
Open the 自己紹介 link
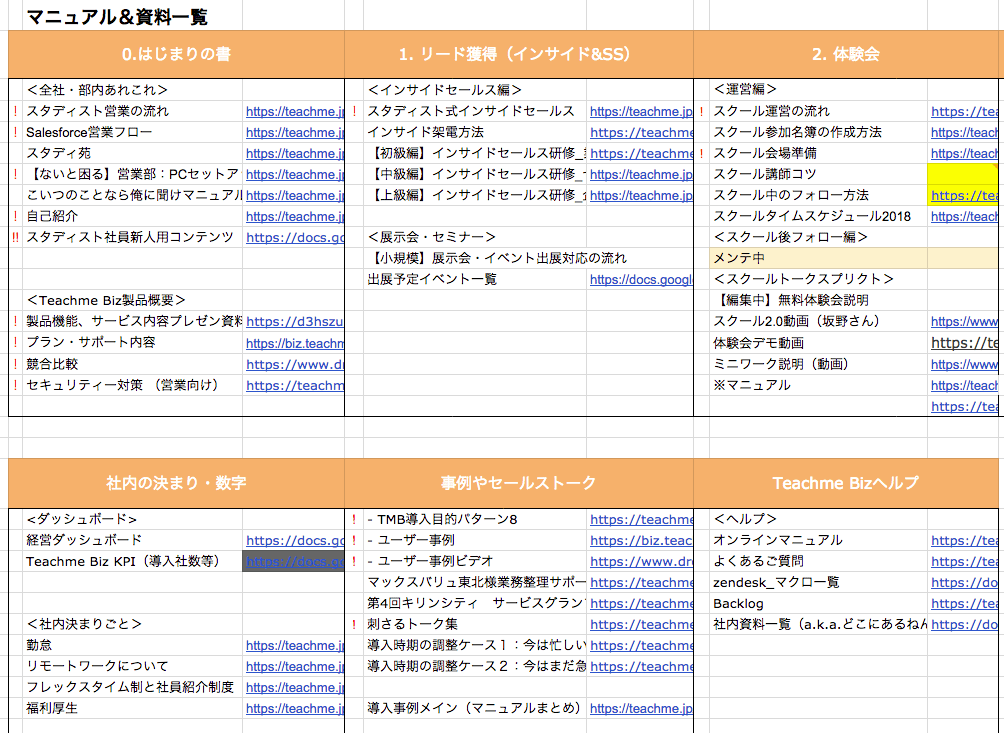pyautogui.click(x=295, y=216)
